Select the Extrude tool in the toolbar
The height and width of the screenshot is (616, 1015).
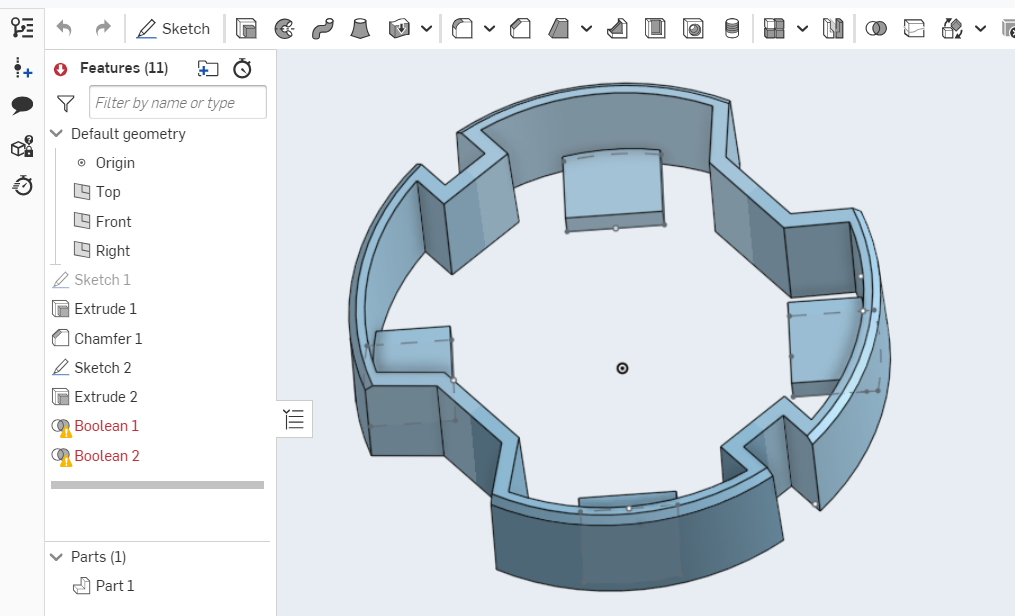click(247, 28)
